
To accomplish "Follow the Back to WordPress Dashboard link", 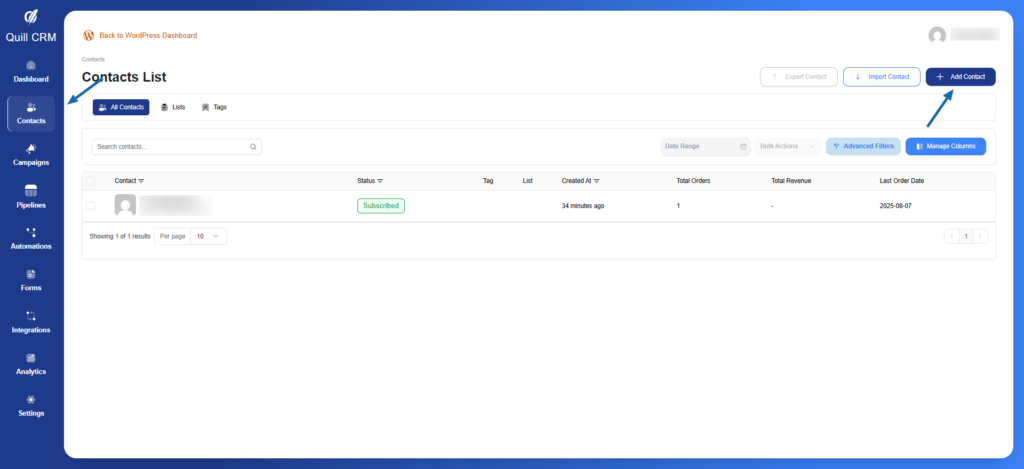I will pyautogui.click(x=147, y=35).
